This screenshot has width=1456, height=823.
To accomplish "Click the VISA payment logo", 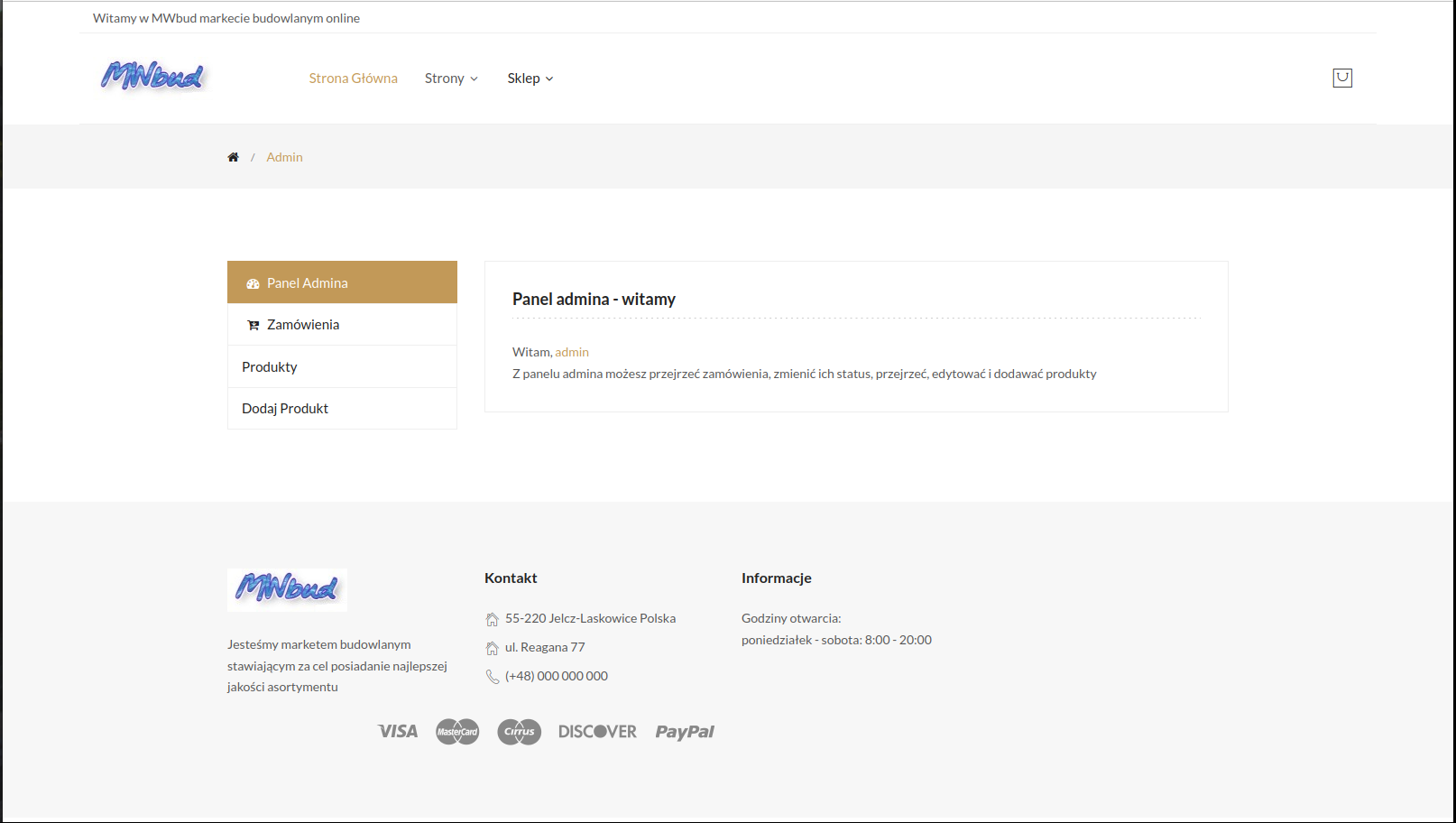I will click(398, 731).
